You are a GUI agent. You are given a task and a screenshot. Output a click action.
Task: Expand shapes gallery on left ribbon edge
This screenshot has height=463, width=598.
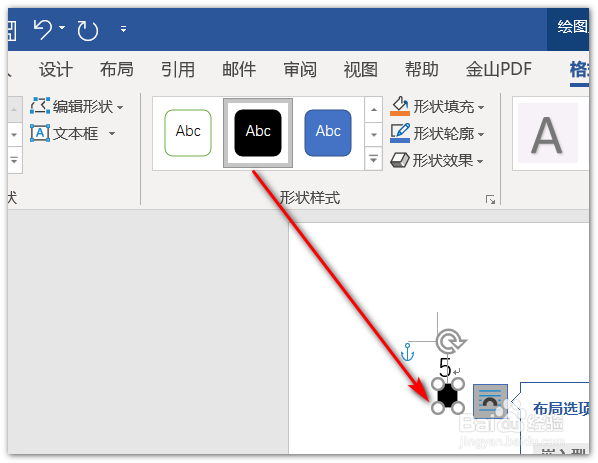[x=14, y=161]
